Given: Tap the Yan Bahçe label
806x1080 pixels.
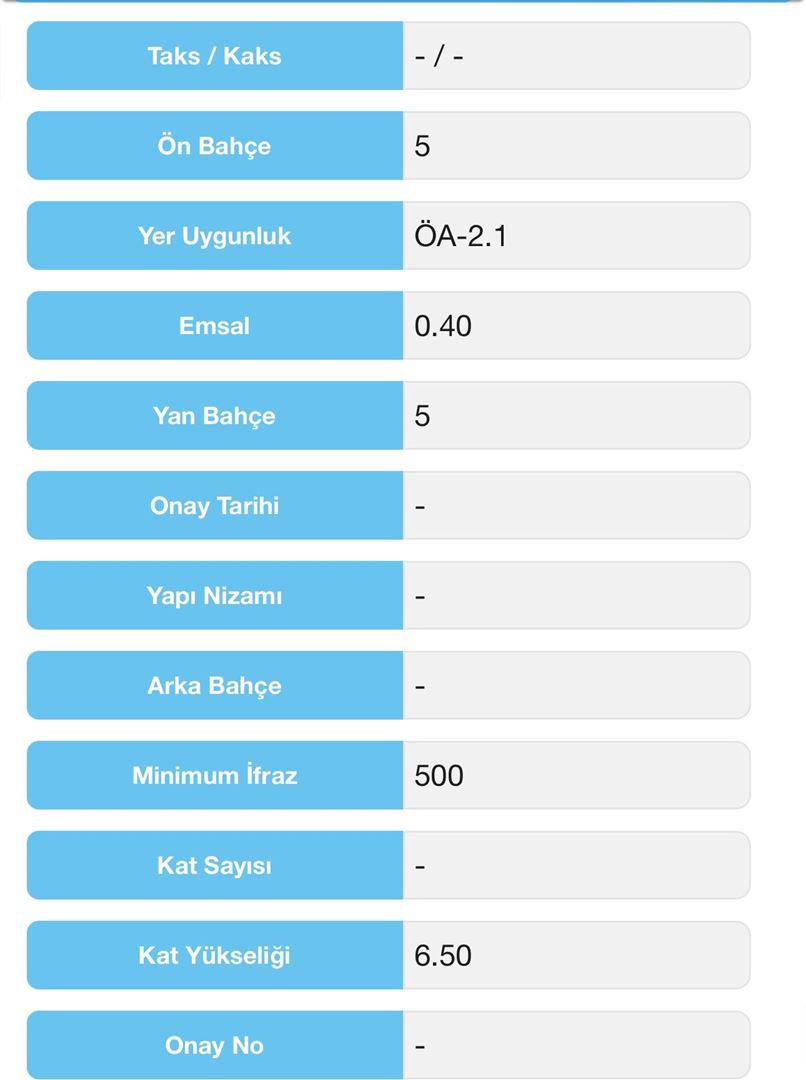Looking at the screenshot, I should pyautogui.click(x=214, y=416).
